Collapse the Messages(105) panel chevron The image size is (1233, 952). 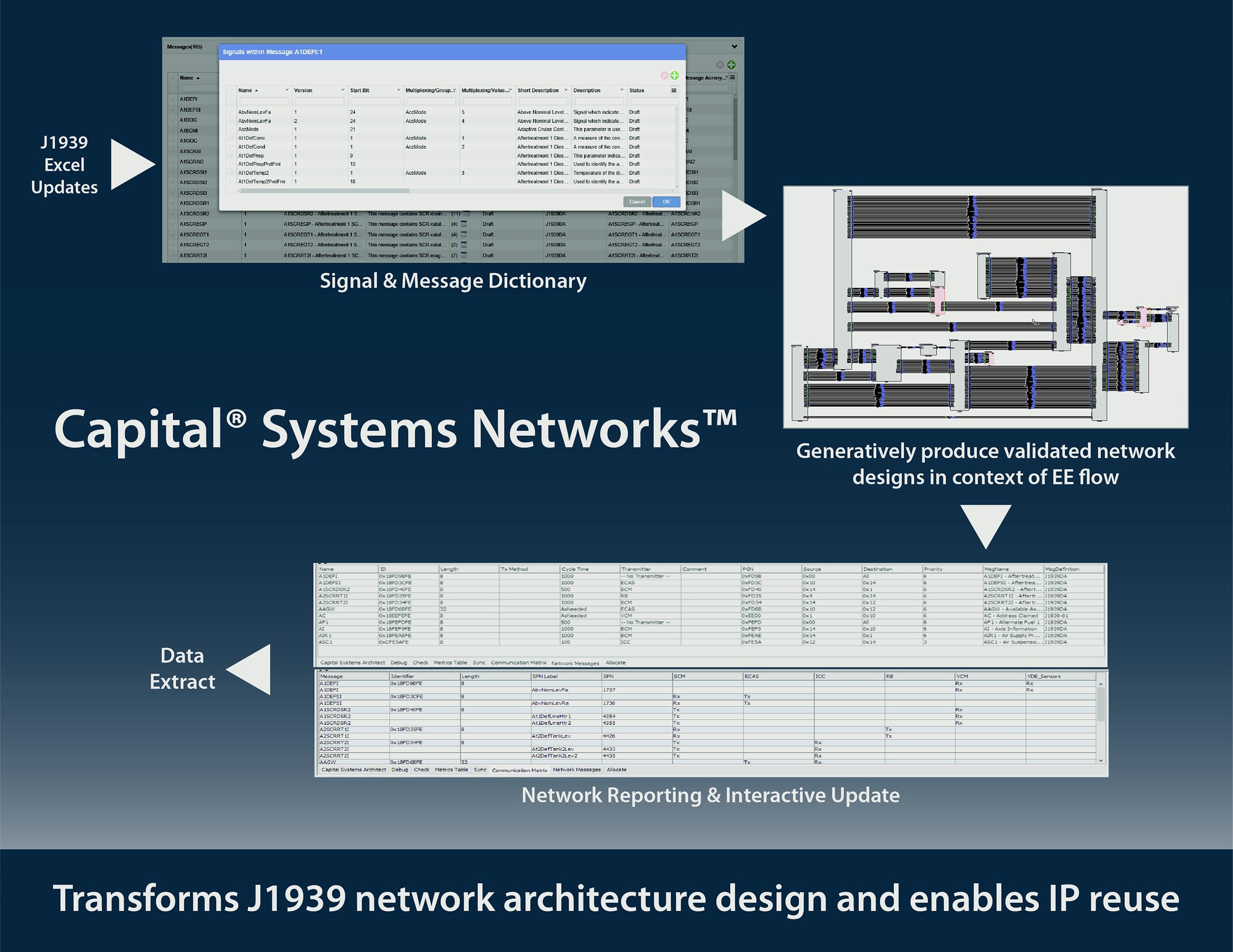click(734, 47)
